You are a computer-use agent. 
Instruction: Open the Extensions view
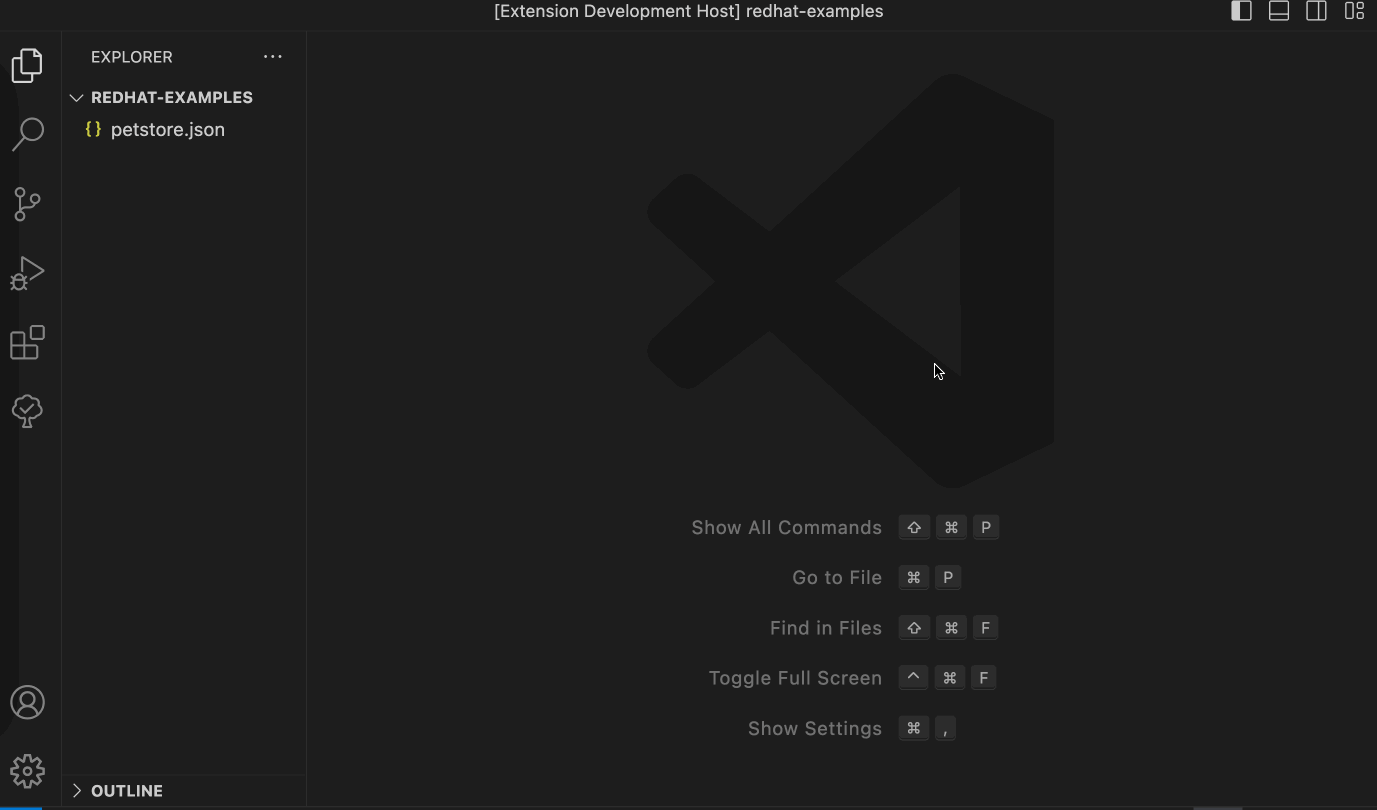click(x=27, y=342)
